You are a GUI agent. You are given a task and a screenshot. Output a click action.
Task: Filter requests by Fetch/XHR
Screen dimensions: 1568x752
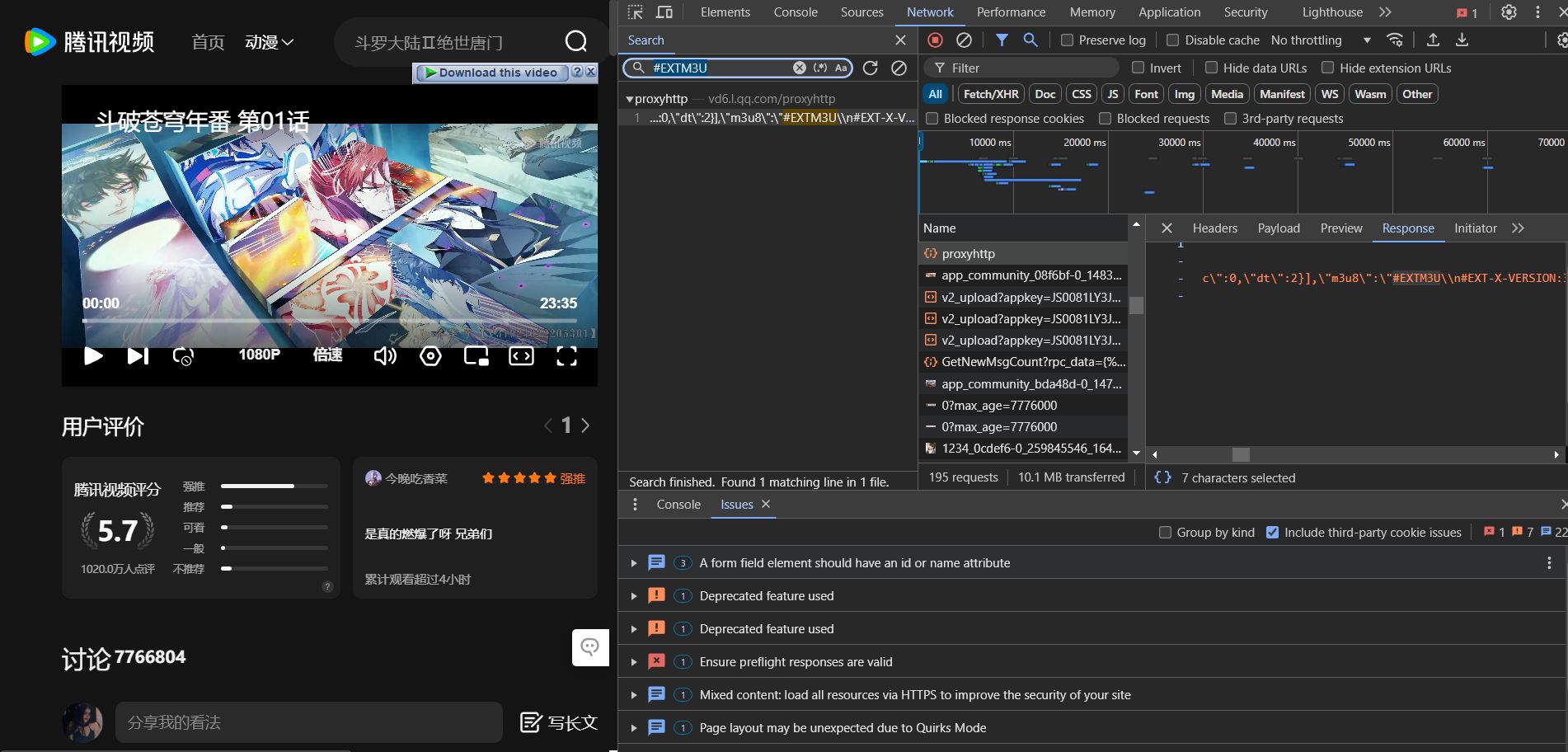pyautogui.click(x=990, y=94)
